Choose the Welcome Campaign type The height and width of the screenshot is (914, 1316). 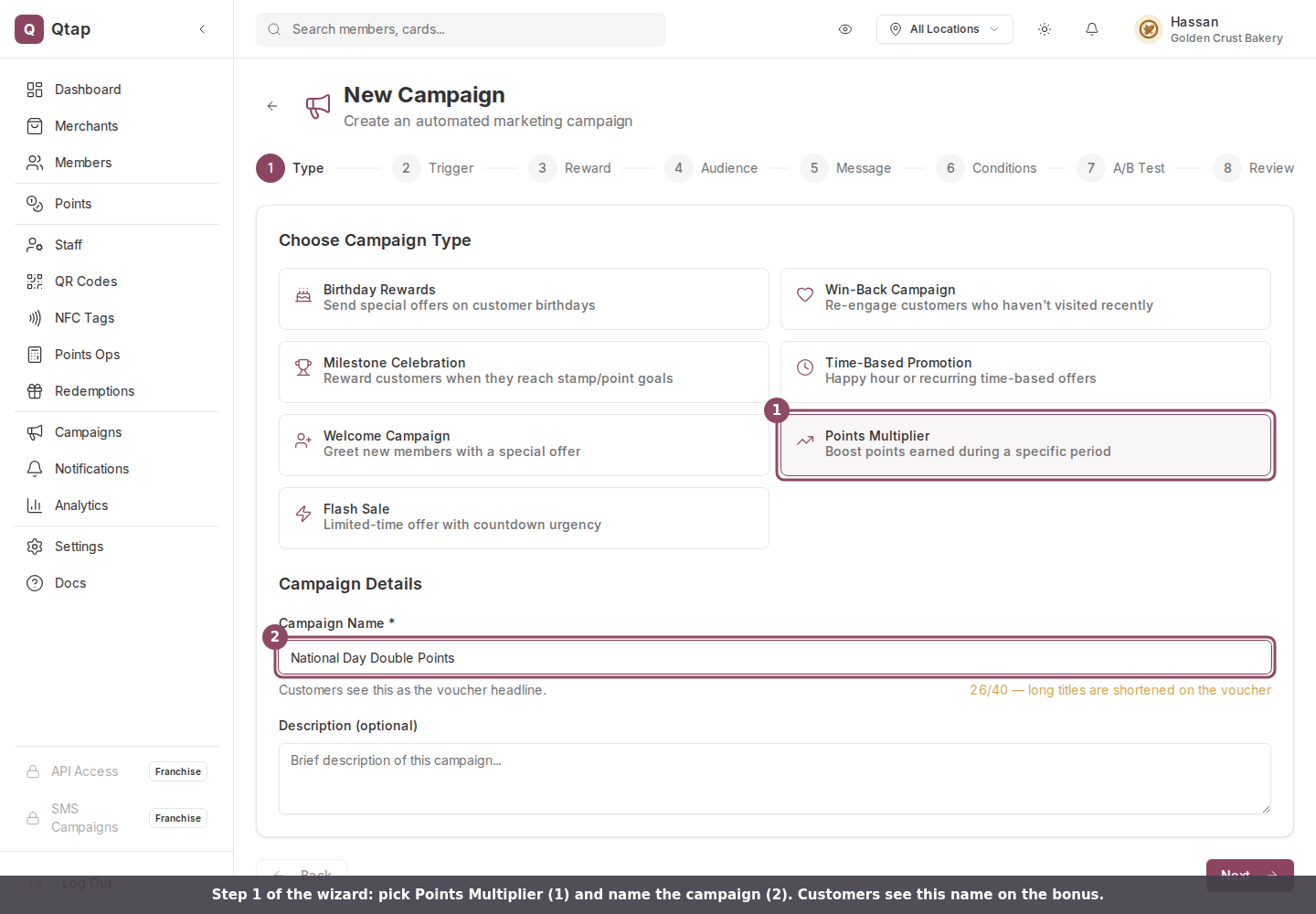pos(524,445)
